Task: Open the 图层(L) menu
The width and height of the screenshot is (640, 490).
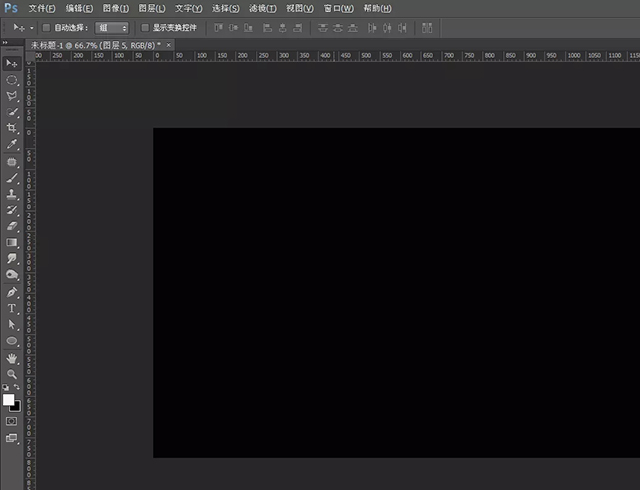Action: click(x=151, y=8)
